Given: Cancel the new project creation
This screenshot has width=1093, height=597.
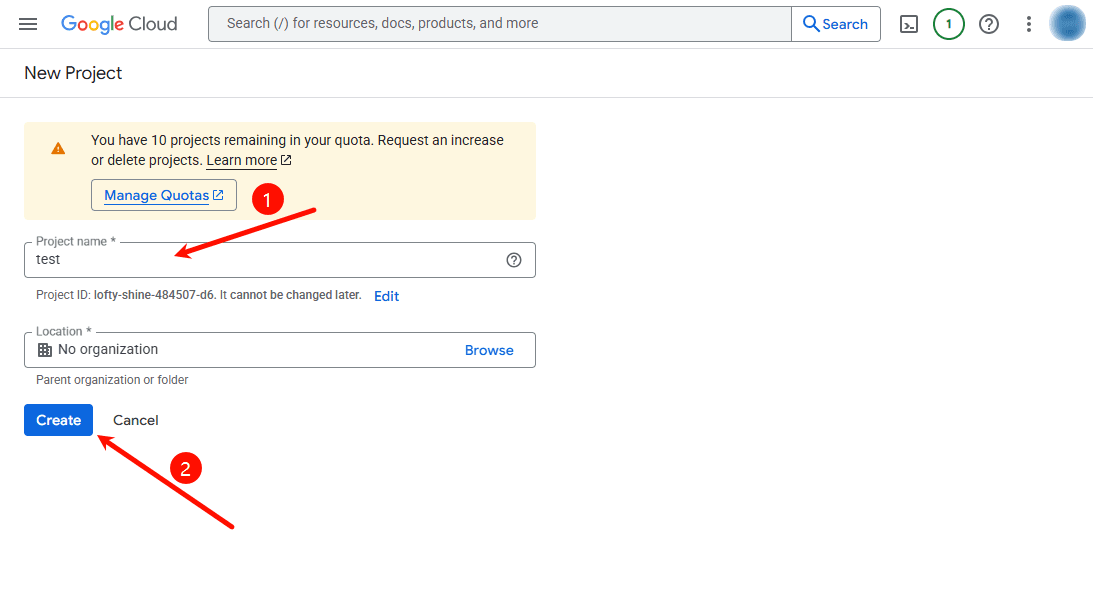Looking at the screenshot, I should tap(135, 419).
